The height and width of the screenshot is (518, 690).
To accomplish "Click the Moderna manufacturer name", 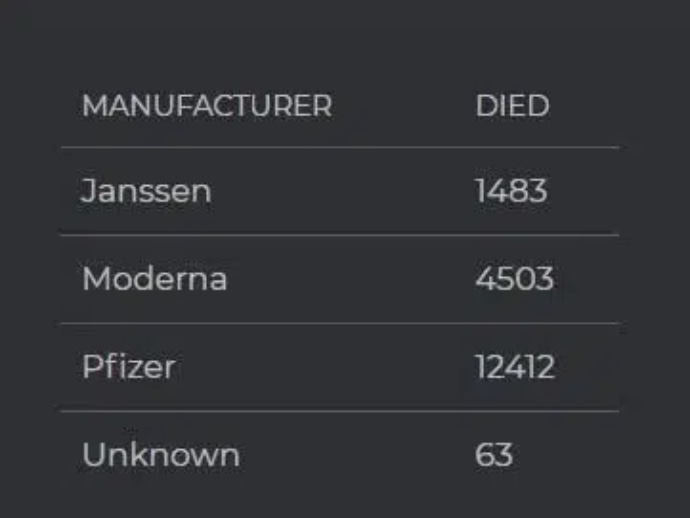I will click(x=154, y=279).
